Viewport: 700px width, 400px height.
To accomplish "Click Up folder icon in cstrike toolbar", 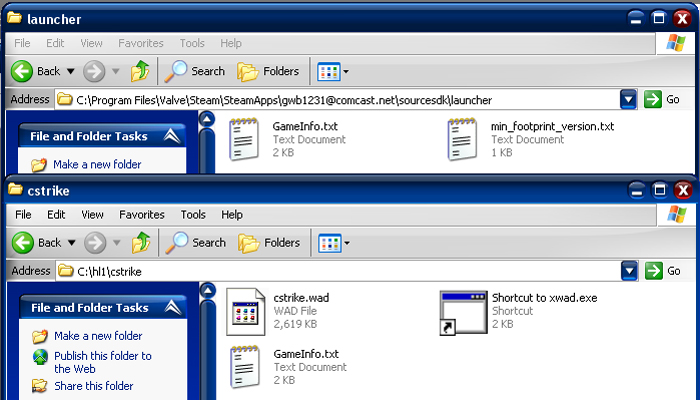I will (141, 242).
